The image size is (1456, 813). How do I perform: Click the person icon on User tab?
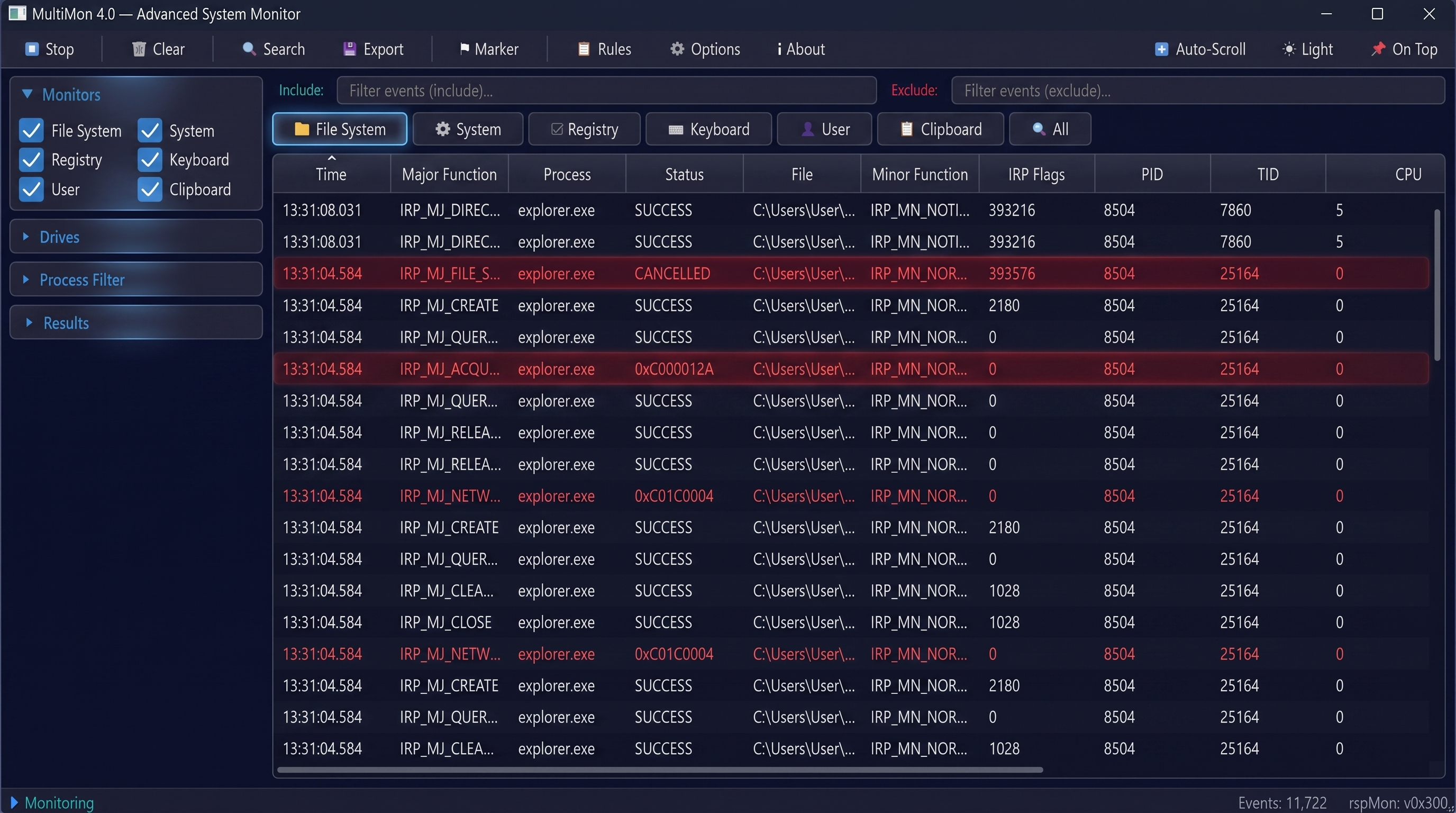click(x=808, y=130)
